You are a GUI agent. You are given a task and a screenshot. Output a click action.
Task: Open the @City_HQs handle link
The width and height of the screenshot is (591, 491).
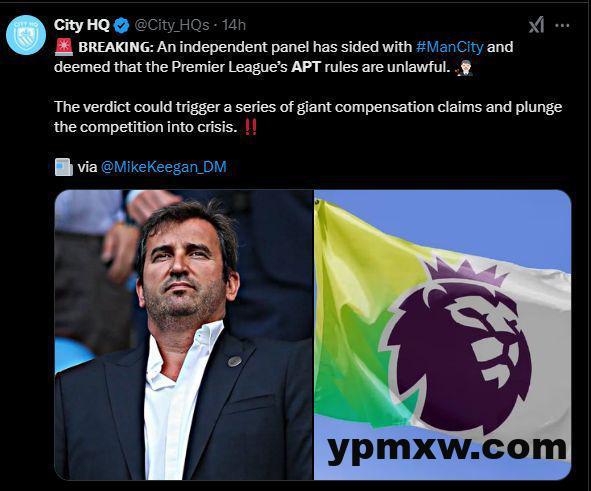pos(172,26)
